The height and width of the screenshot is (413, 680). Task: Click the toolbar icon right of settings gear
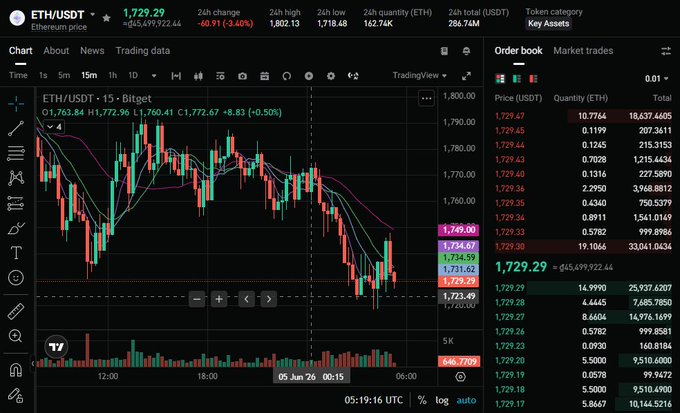pos(353,76)
